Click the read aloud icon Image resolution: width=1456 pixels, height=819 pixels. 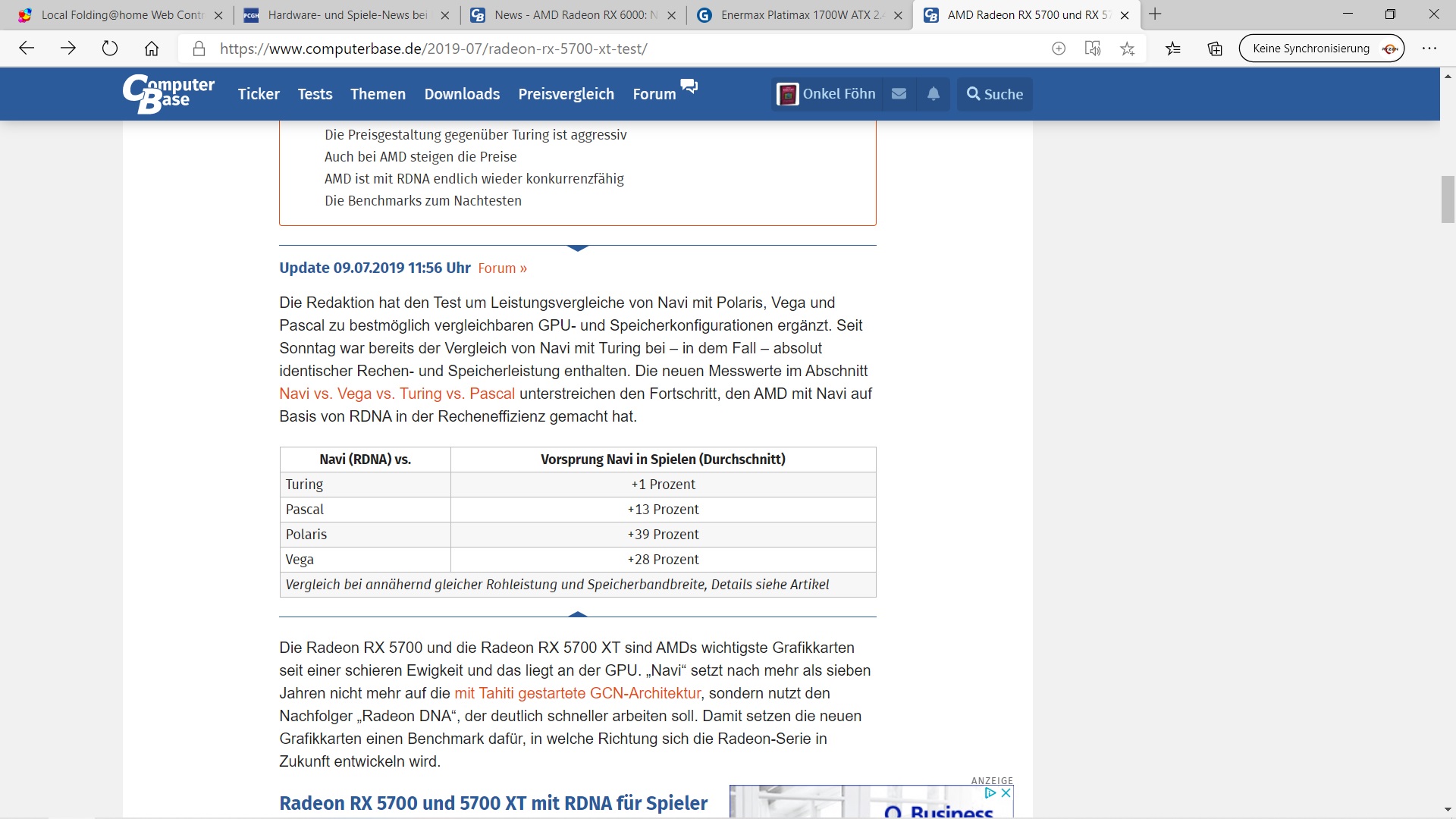[x=1092, y=49]
